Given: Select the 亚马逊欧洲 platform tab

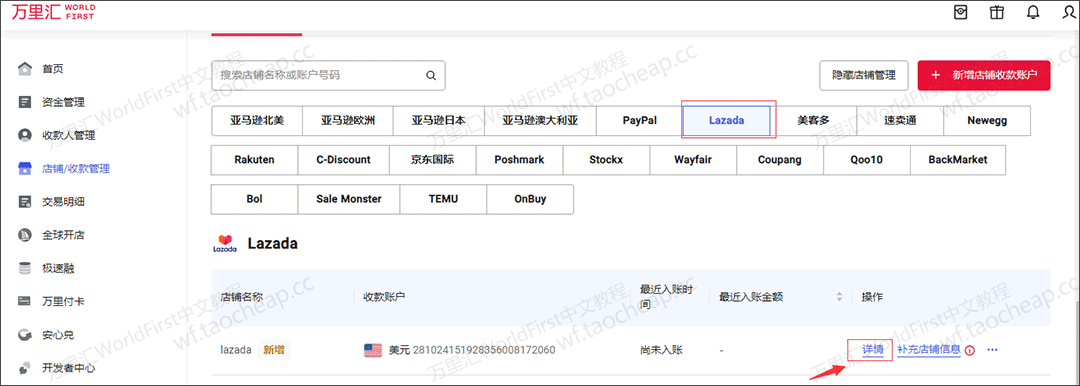Looking at the screenshot, I should [348, 121].
